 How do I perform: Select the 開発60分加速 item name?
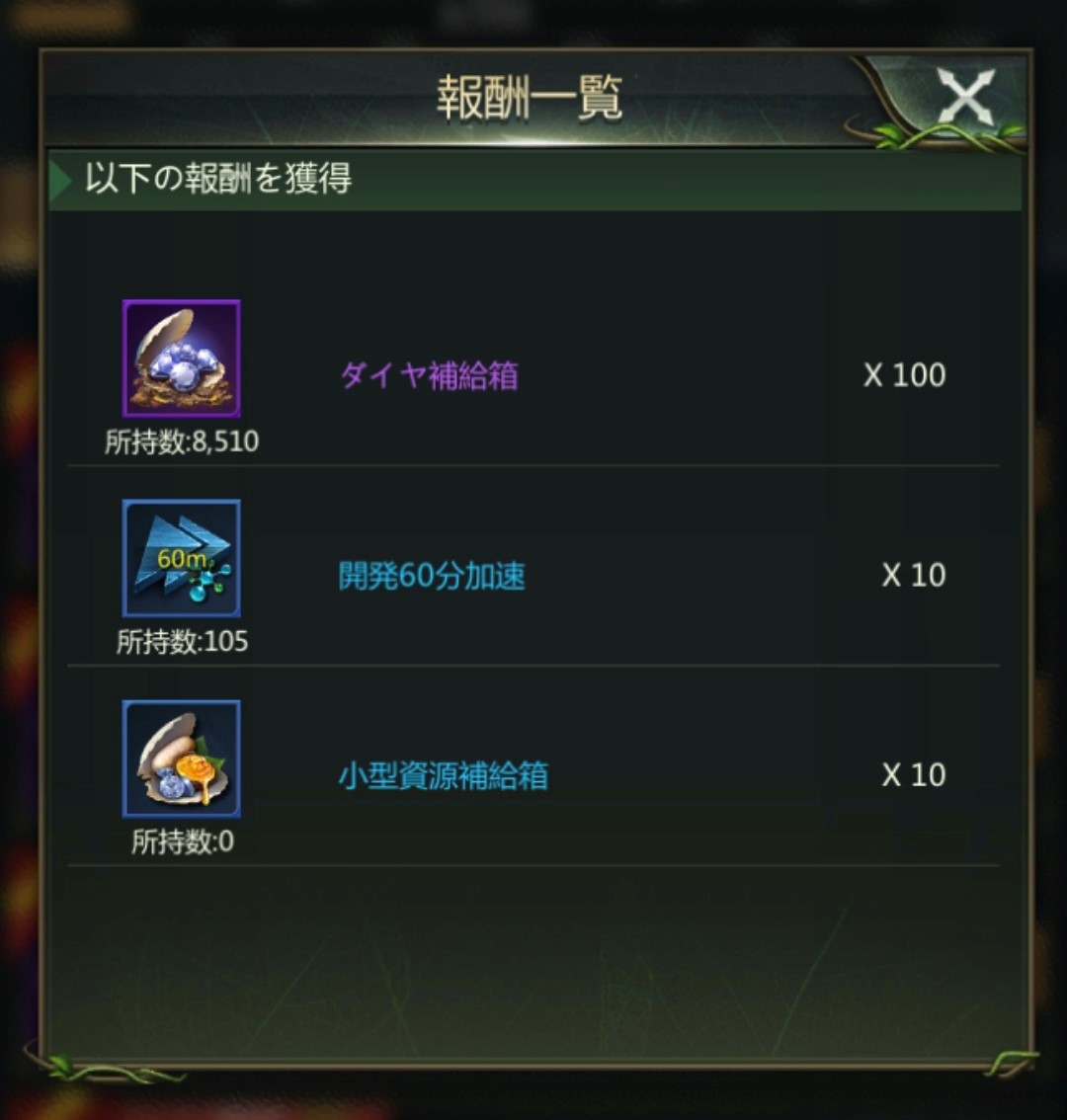(x=432, y=575)
